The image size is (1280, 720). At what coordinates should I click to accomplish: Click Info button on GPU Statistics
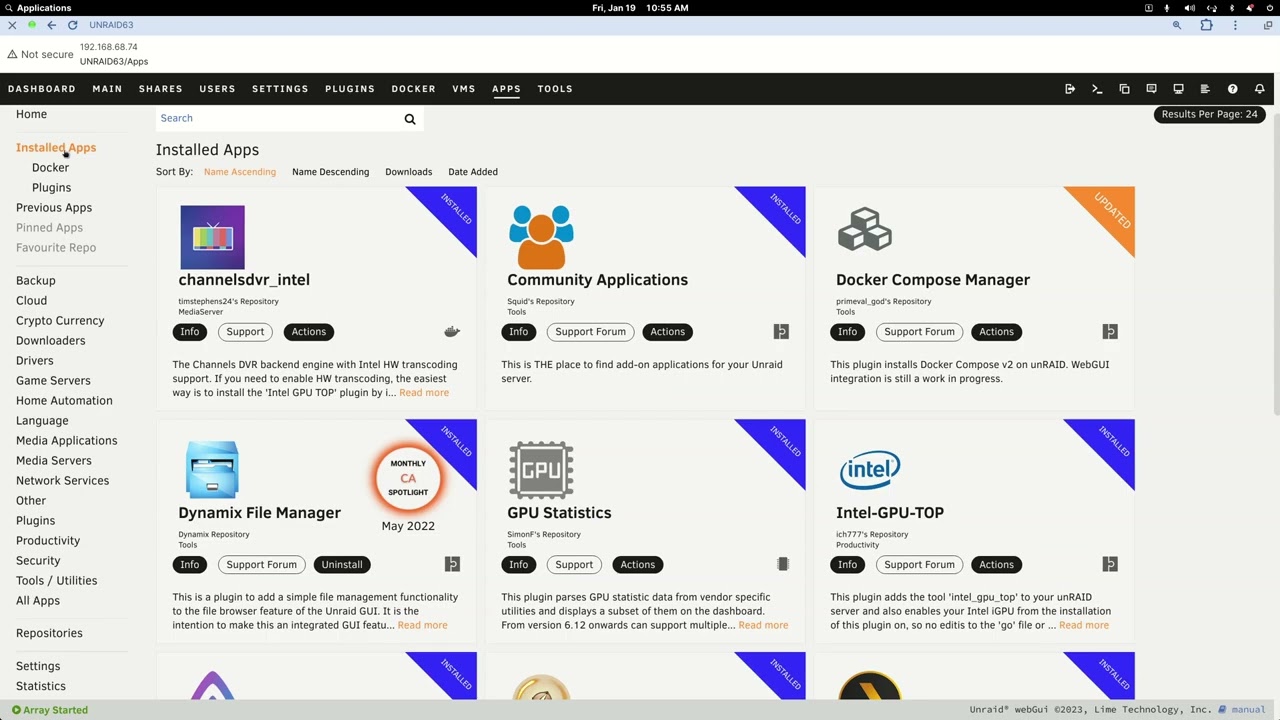tap(518, 565)
